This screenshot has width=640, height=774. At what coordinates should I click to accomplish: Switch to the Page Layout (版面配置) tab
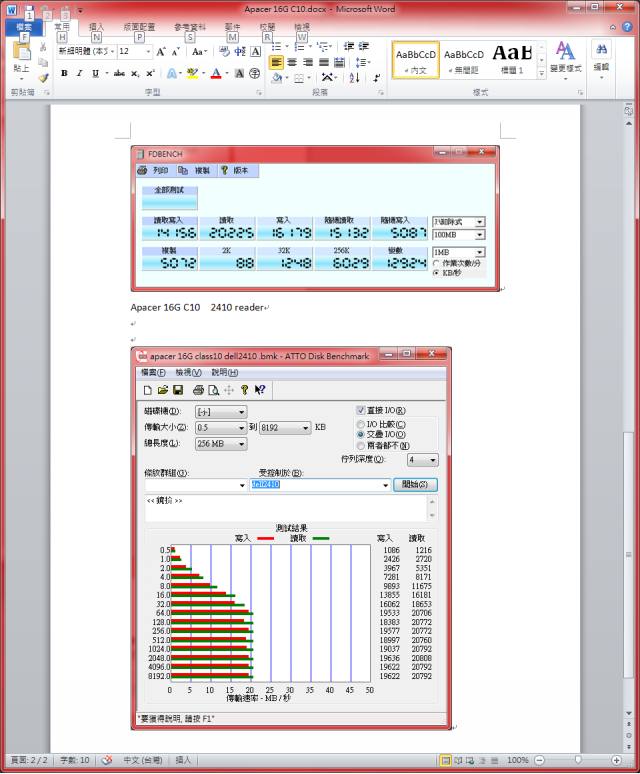click(139, 27)
